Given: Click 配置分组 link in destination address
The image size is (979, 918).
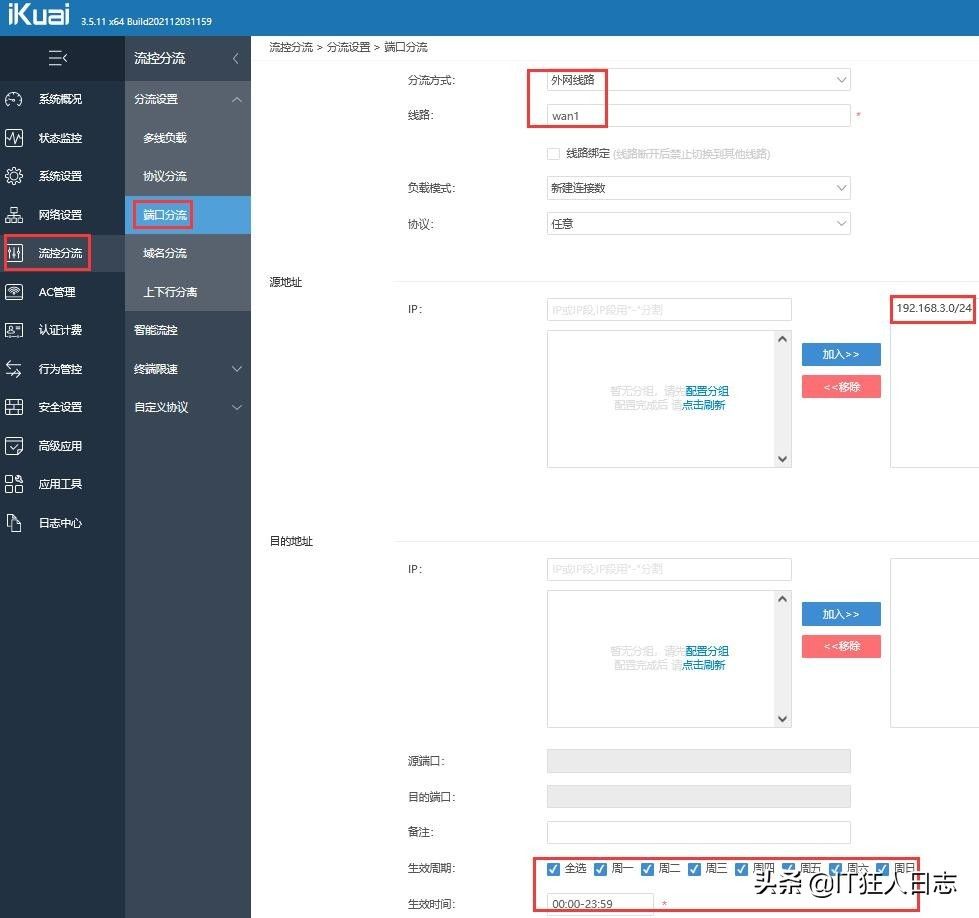Looking at the screenshot, I should tap(707, 651).
